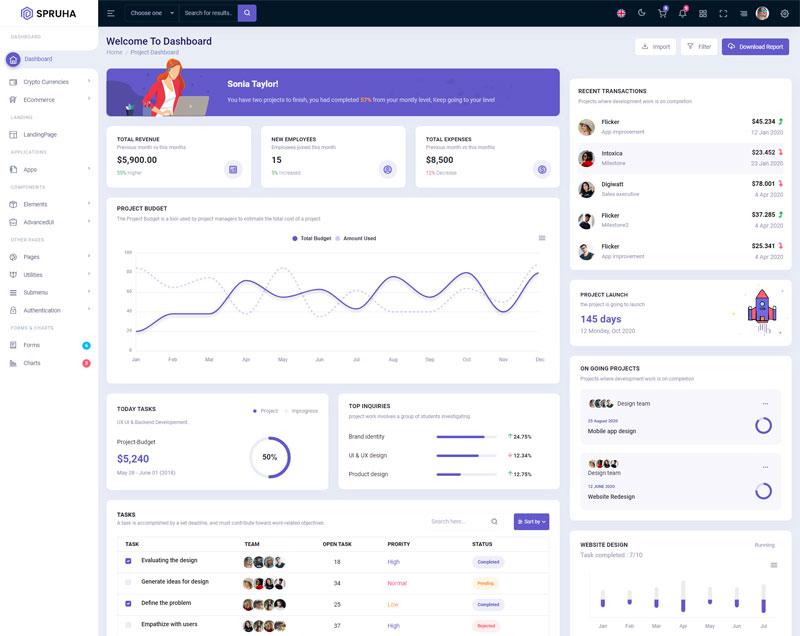Click the UK flag language icon
Image resolution: width=800 pixels, height=636 pixels.
coord(621,13)
